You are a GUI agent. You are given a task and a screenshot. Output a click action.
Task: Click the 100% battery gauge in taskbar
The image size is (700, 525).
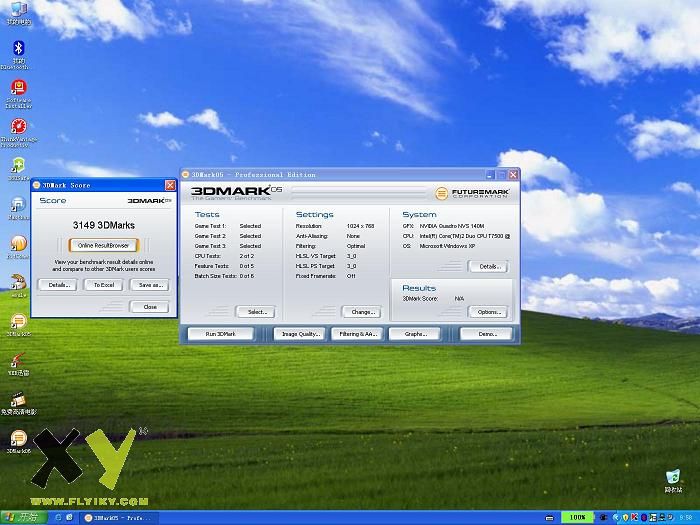[x=577, y=517]
